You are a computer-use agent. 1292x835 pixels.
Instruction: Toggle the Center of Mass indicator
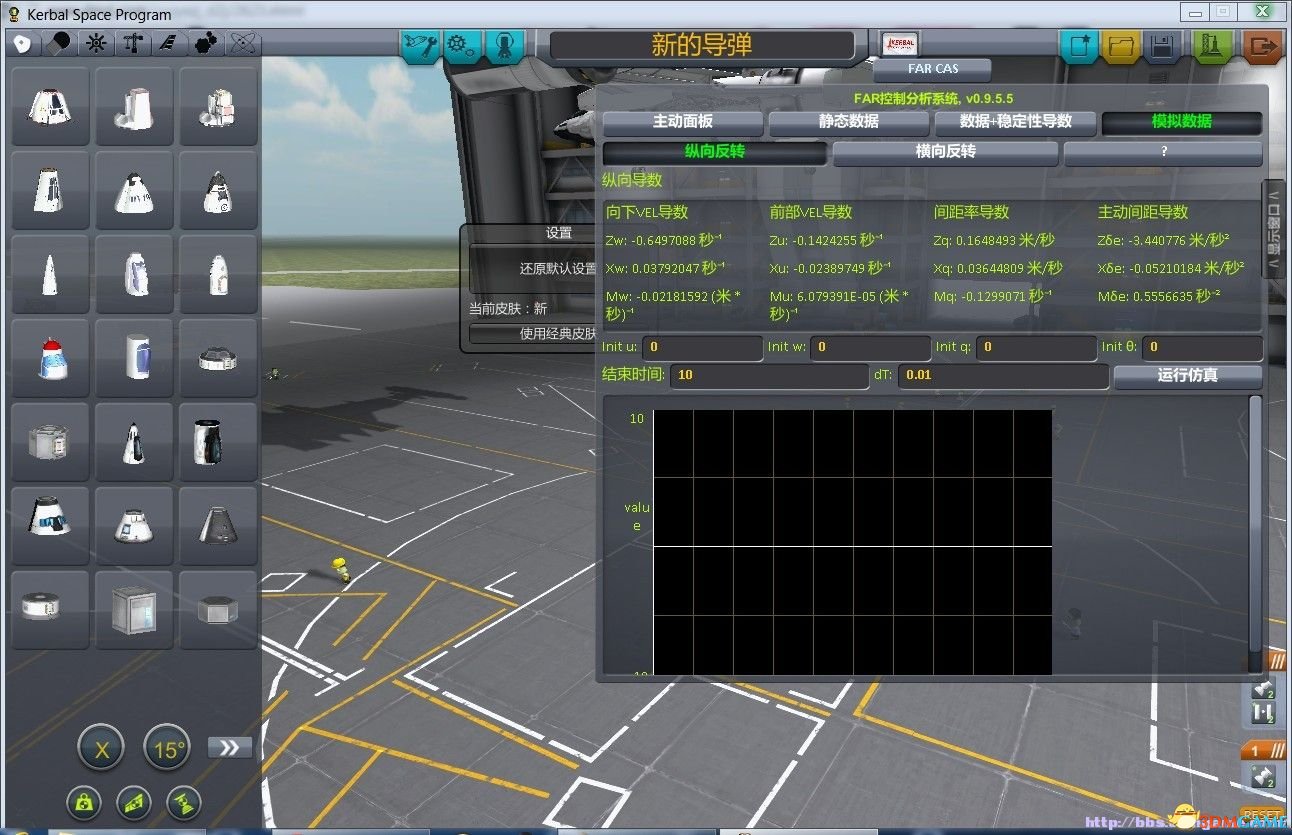[85, 802]
